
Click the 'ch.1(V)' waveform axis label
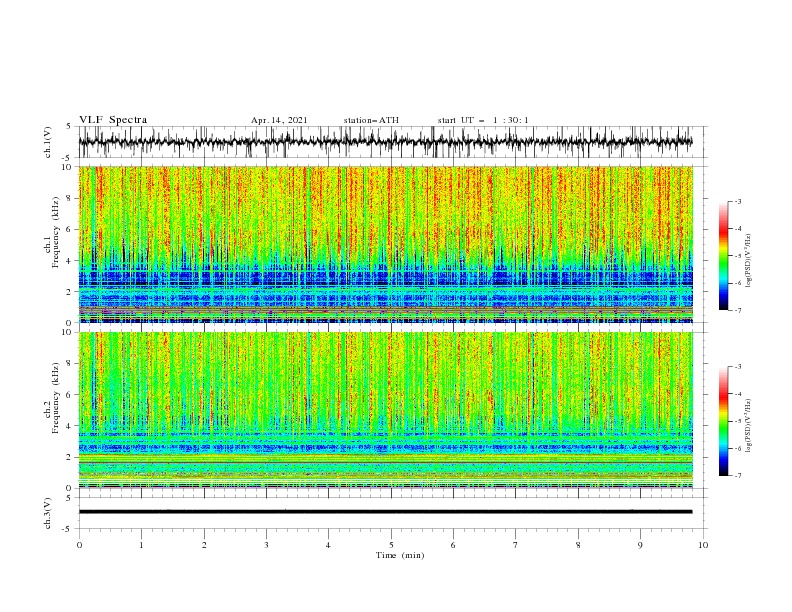(48, 142)
